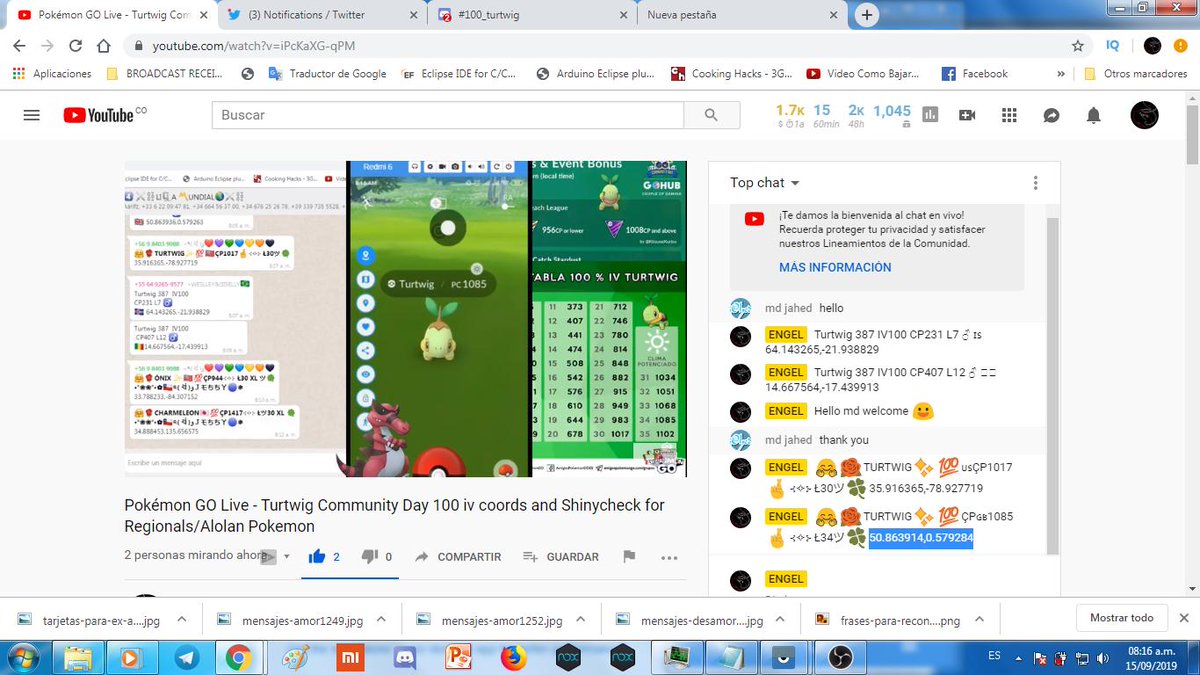This screenshot has height=675, width=1200.
Task: Open the notifications bell
Action: pyautogui.click(x=1094, y=115)
